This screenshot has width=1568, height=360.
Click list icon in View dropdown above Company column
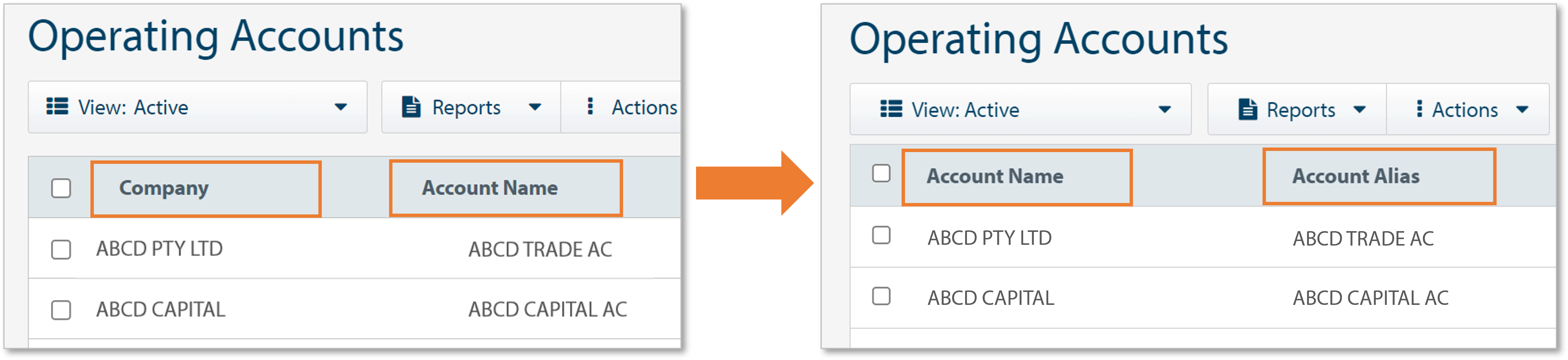[x=57, y=106]
